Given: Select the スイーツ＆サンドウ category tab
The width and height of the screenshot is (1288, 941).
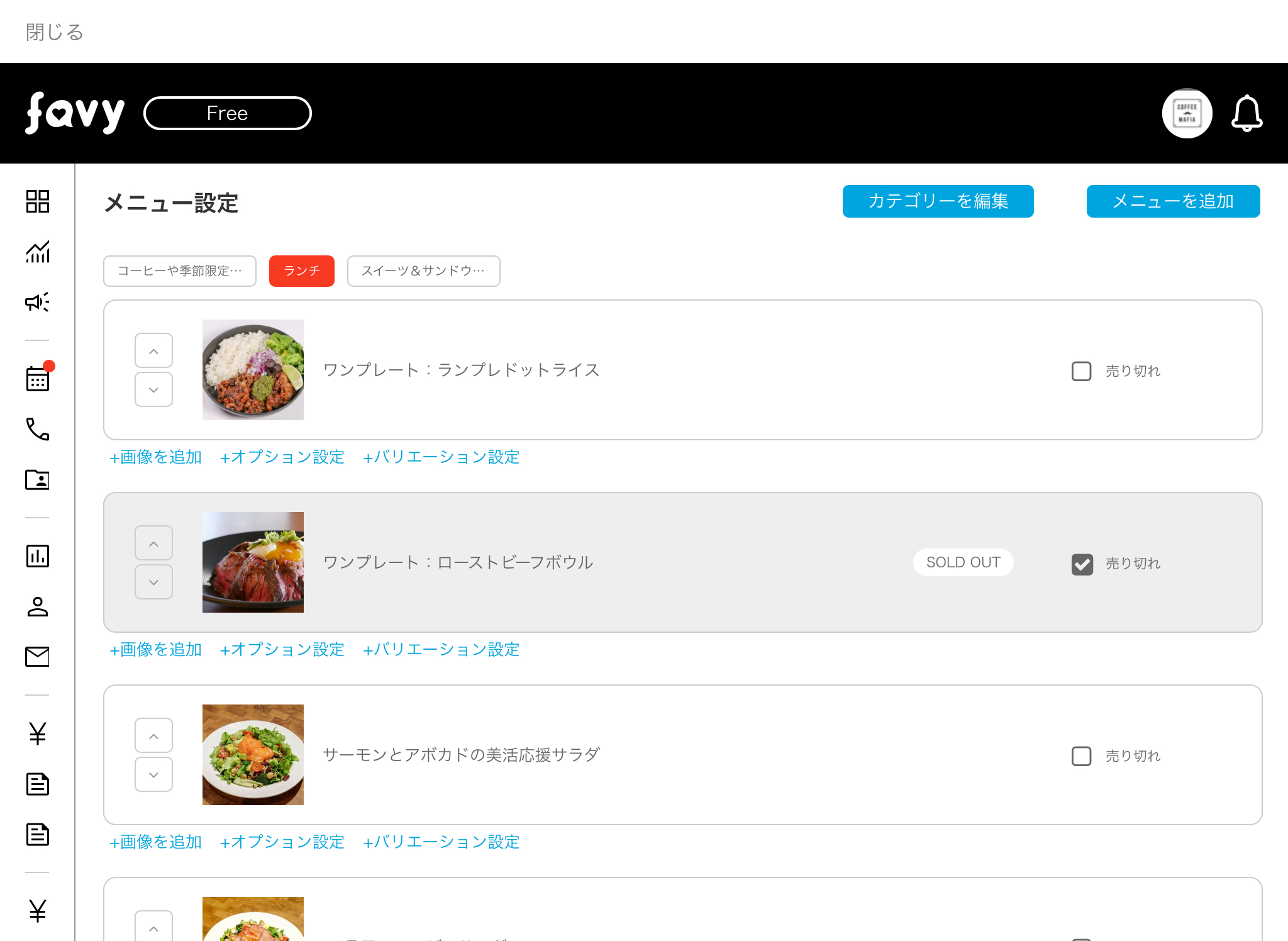Looking at the screenshot, I should tap(423, 271).
